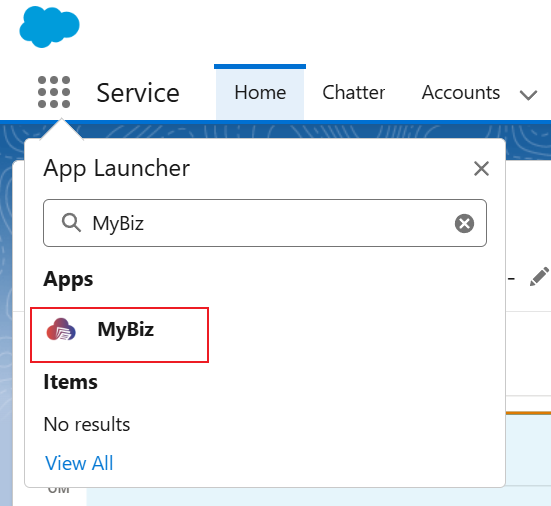Click the magnifying glass search icon
The image size is (551, 506).
[x=71, y=223]
